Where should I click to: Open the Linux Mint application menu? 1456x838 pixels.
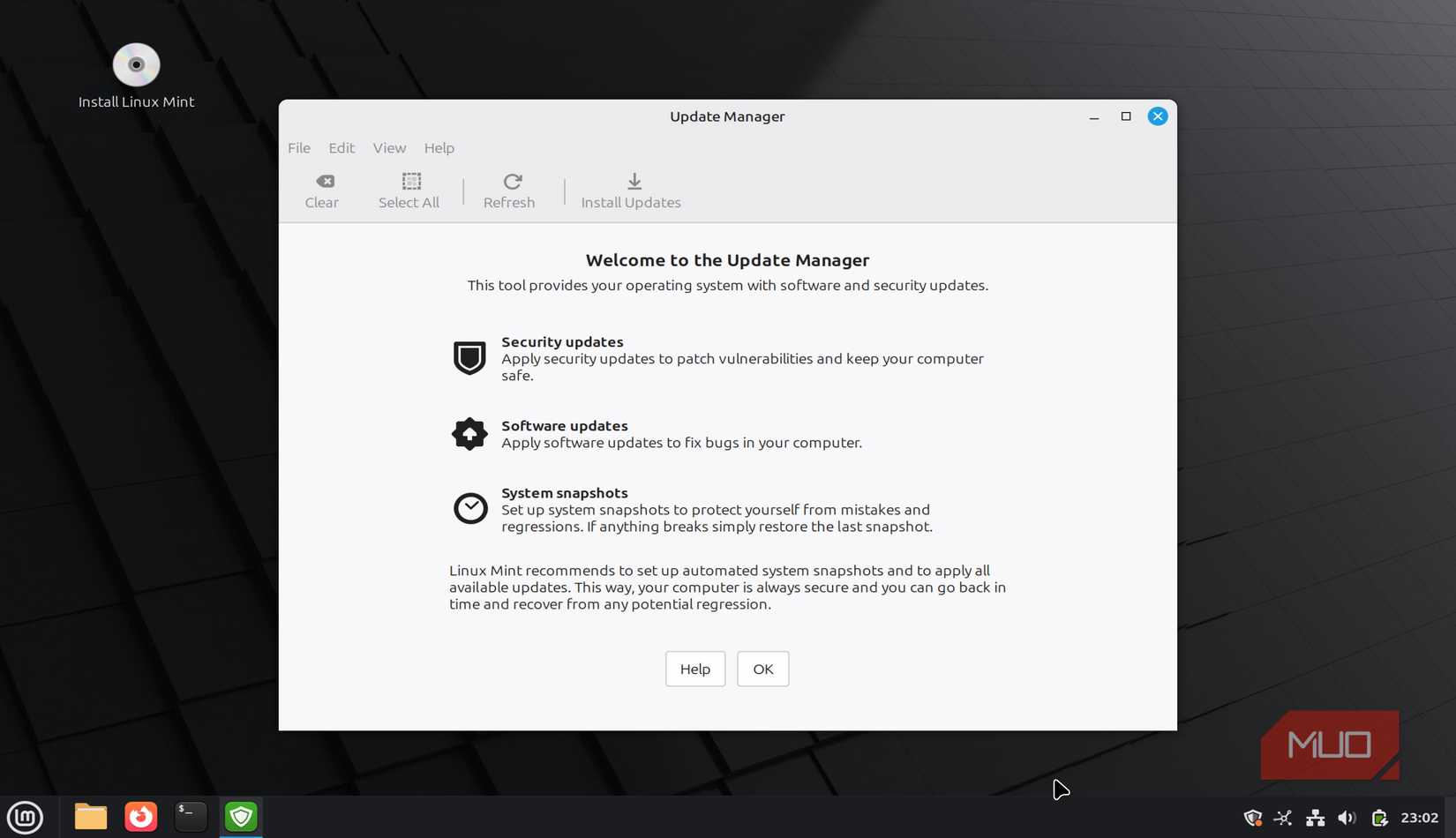click(25, 816)
